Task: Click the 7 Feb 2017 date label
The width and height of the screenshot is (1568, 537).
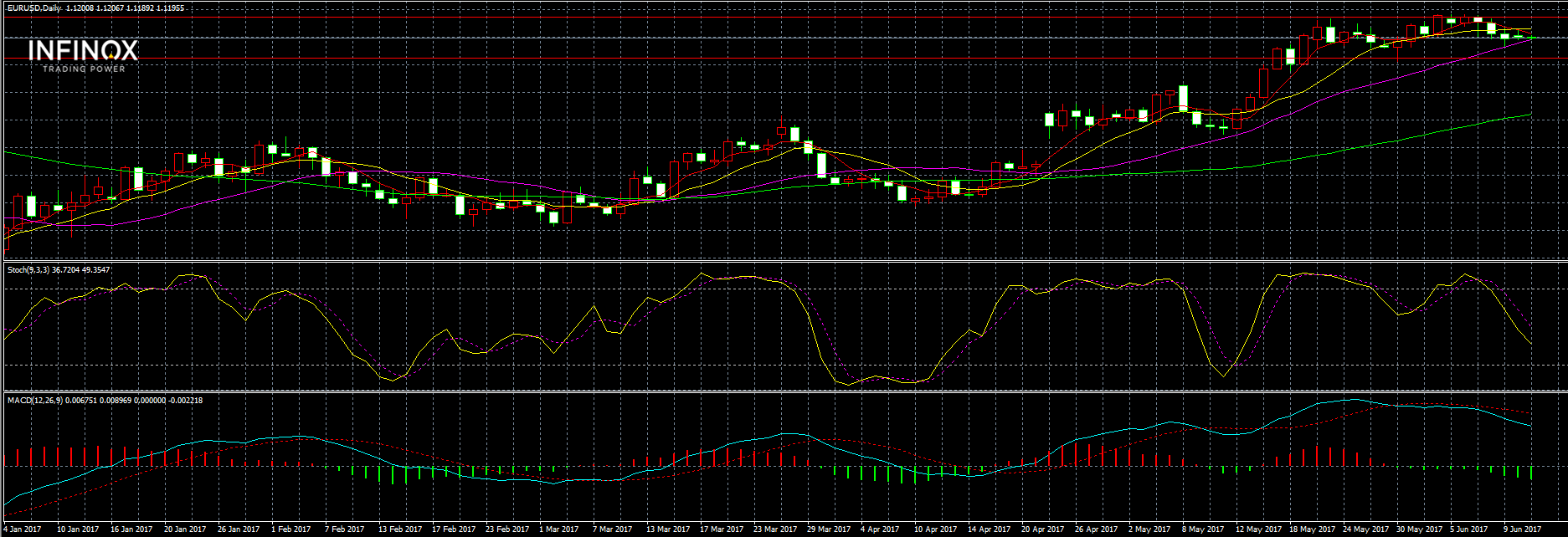Action: point(344,529)
